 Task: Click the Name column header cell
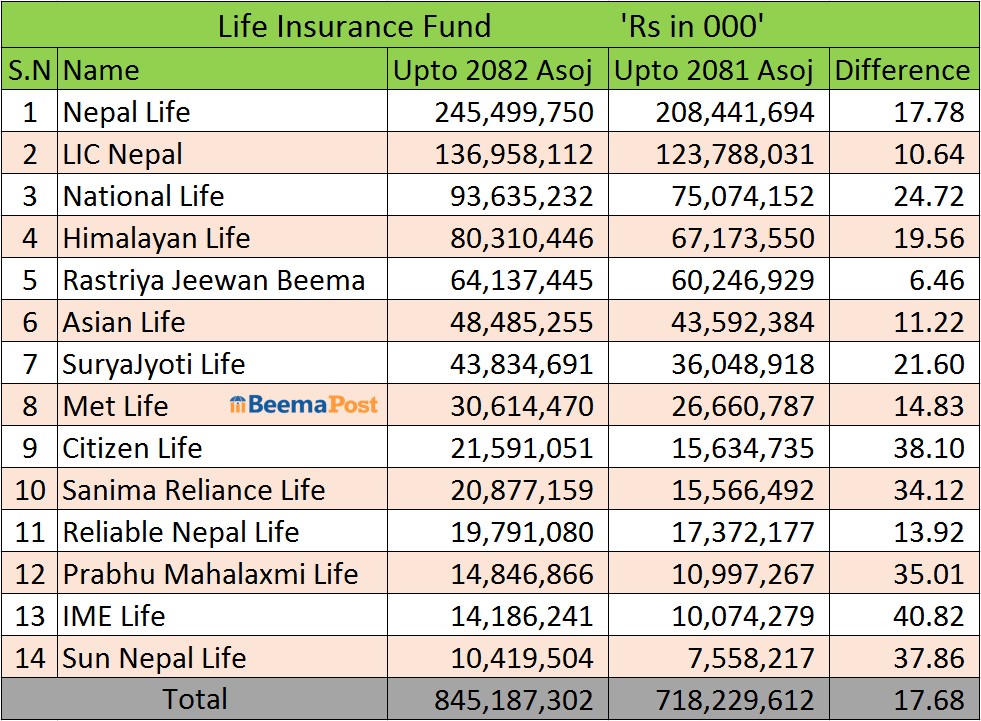222,70
